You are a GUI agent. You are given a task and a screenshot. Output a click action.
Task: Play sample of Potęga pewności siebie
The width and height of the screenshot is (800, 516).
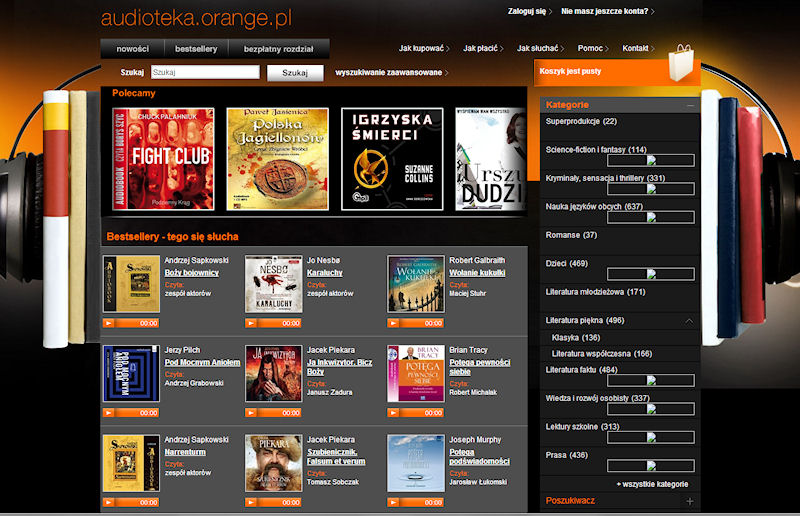pos(393,413)
